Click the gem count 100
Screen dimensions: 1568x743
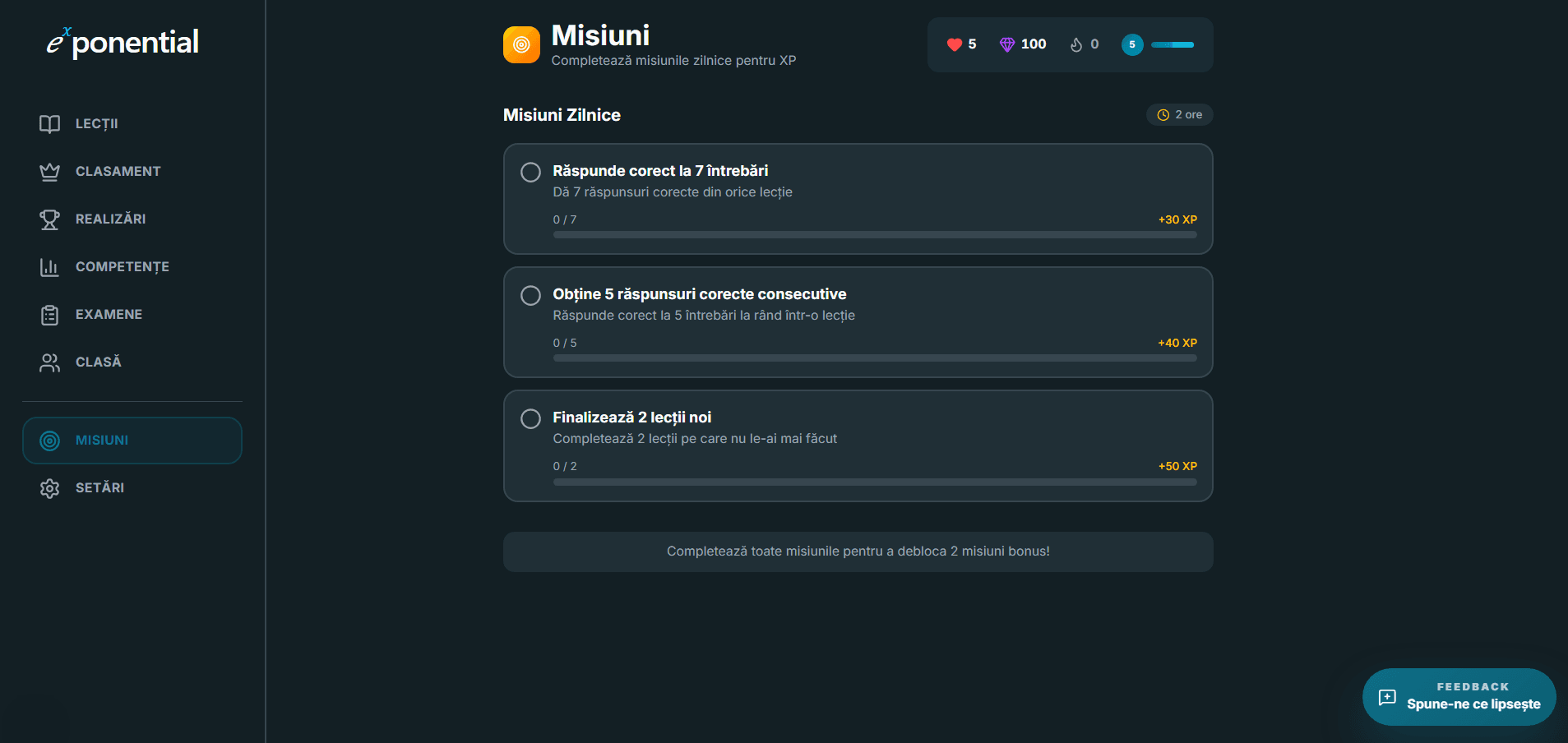pos(1034,44)
